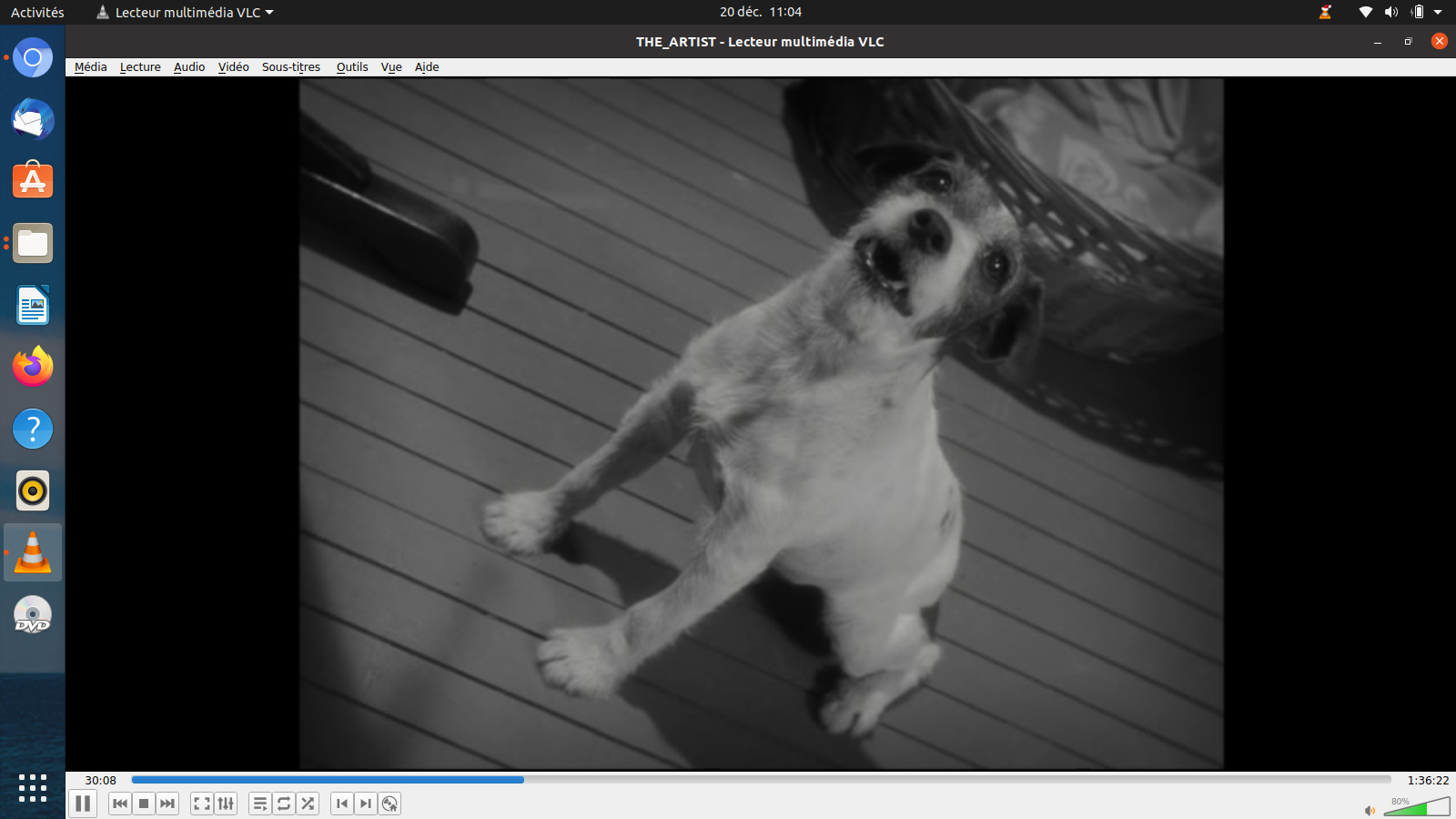Toggle random shuffle playback
The image size is (1456, 819).
click(308, 804)
